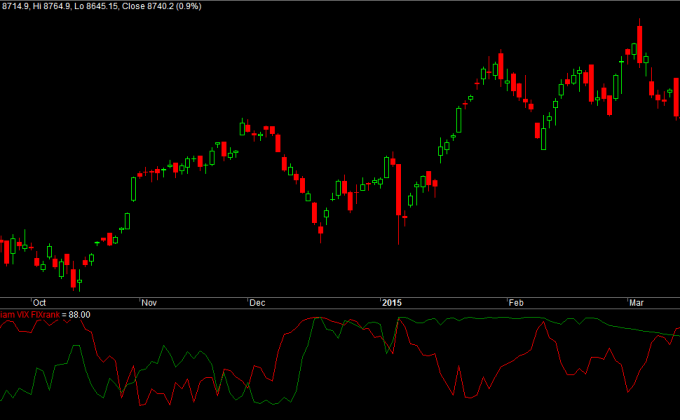Image resolution: width=680 pixels, height=420 pixels.
Task: Click the Oct label on date axis
Action: (39, 303)
